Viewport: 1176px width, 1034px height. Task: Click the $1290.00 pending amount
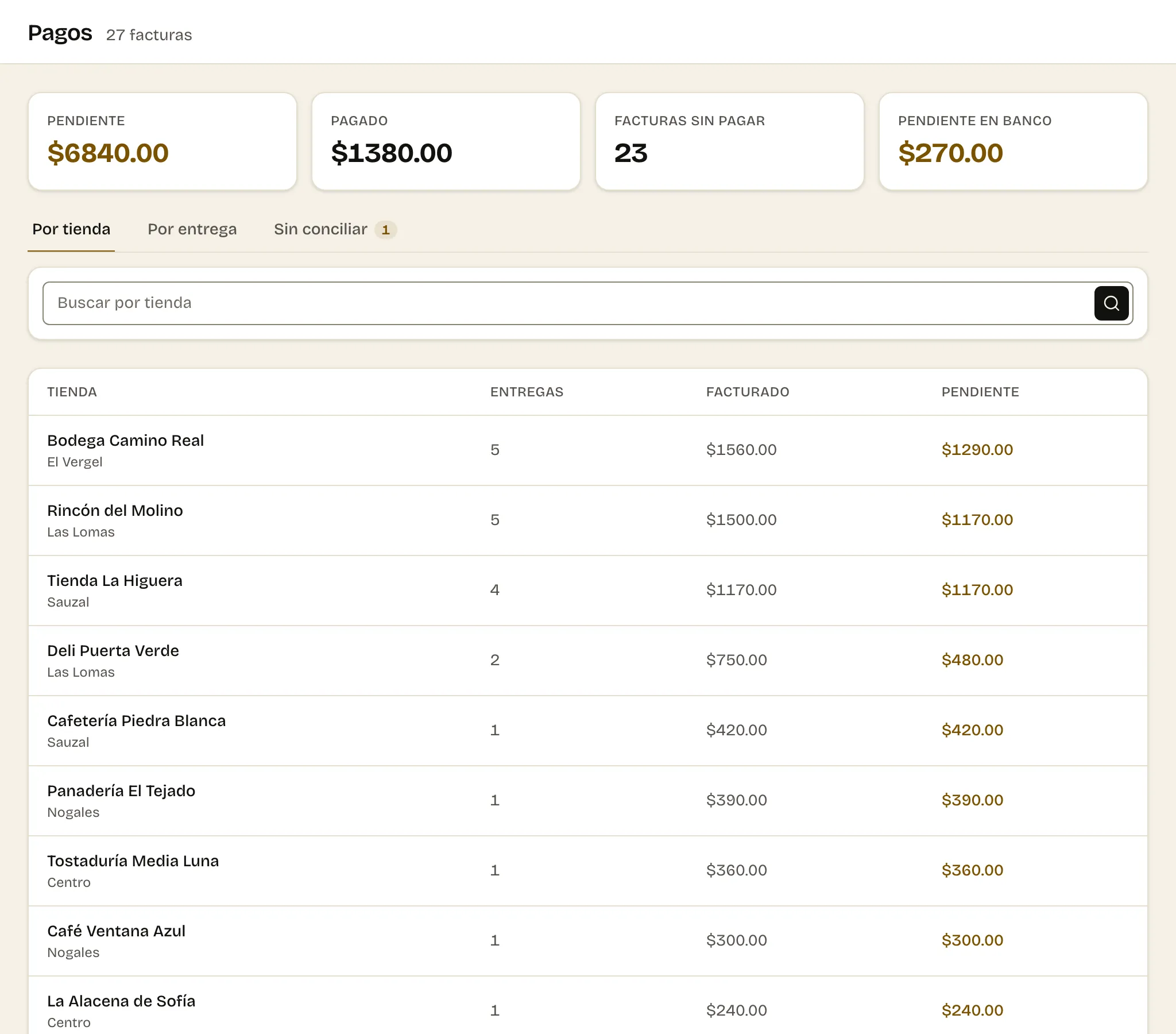pyautogui.click(x=977, y=450)
